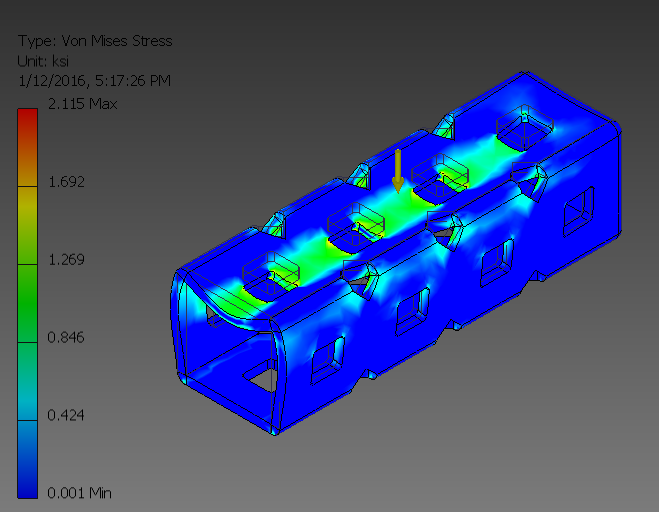The image size is (659, 512).
Task: Click the dark blue bottom color bar segment
Action: pyautogui.click(x=28, y=459)
